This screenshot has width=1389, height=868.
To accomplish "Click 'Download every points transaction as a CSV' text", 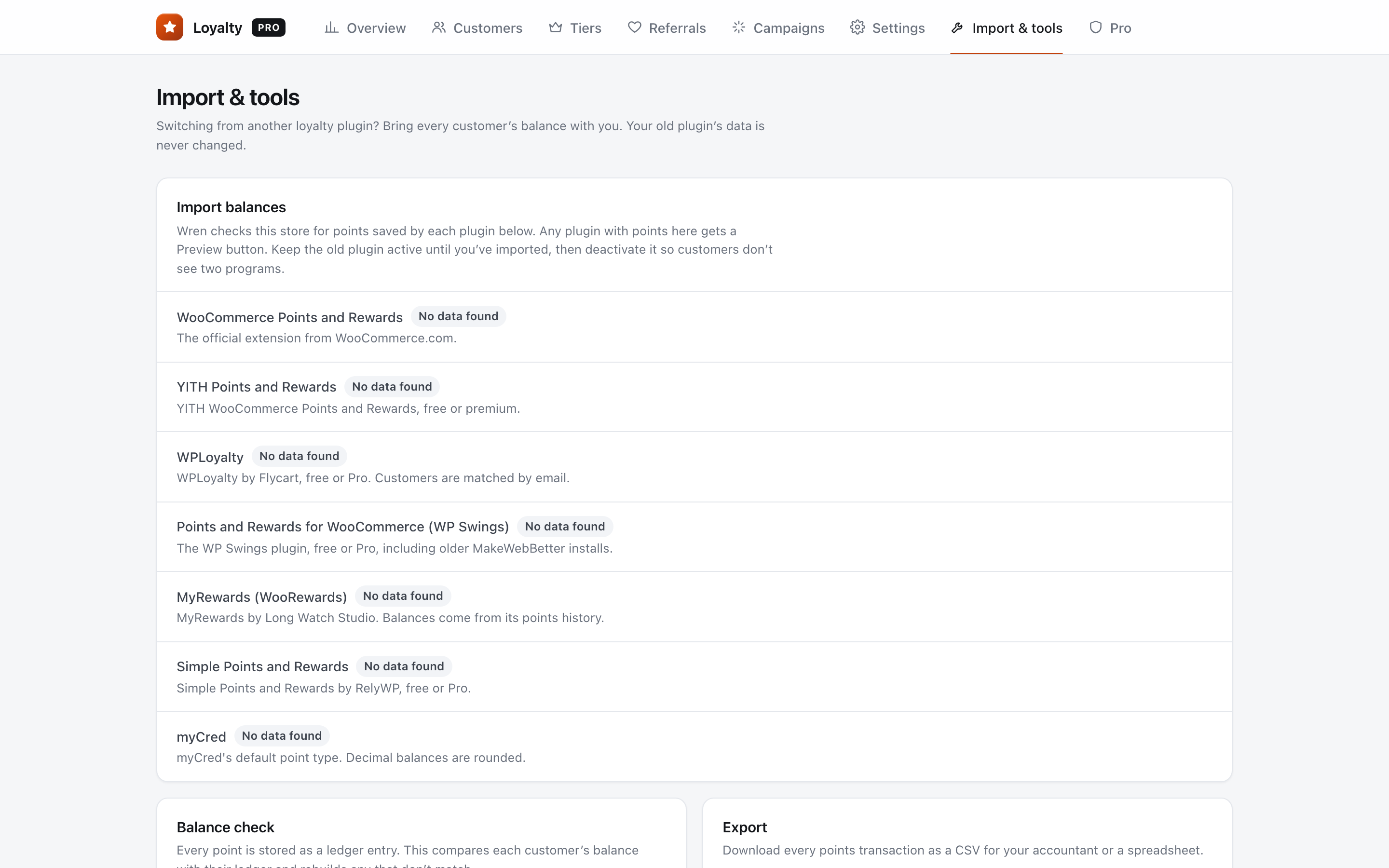I will 963,850.
